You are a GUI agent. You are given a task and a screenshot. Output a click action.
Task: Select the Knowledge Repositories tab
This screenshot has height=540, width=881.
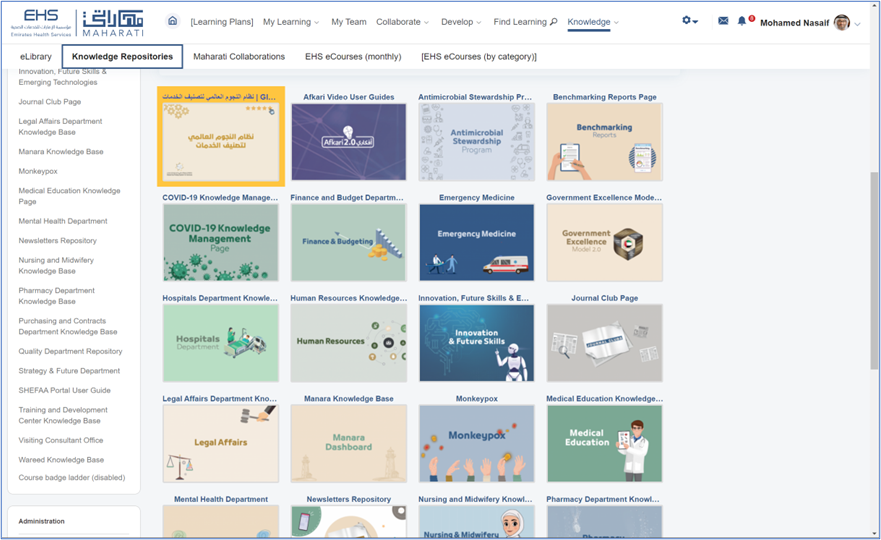(x=122, y=56)
